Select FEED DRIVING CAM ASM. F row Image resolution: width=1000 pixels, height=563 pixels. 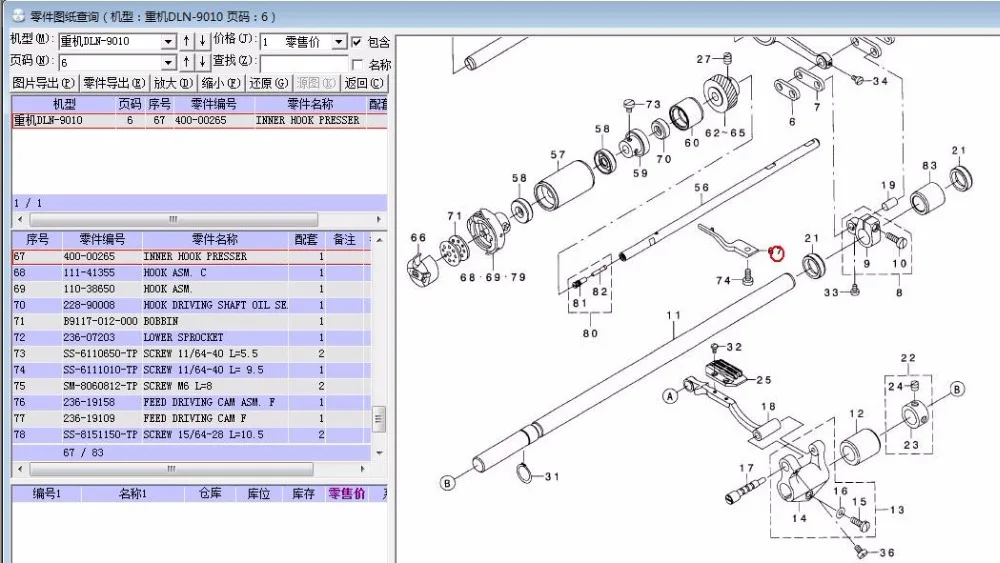(191, 402)
